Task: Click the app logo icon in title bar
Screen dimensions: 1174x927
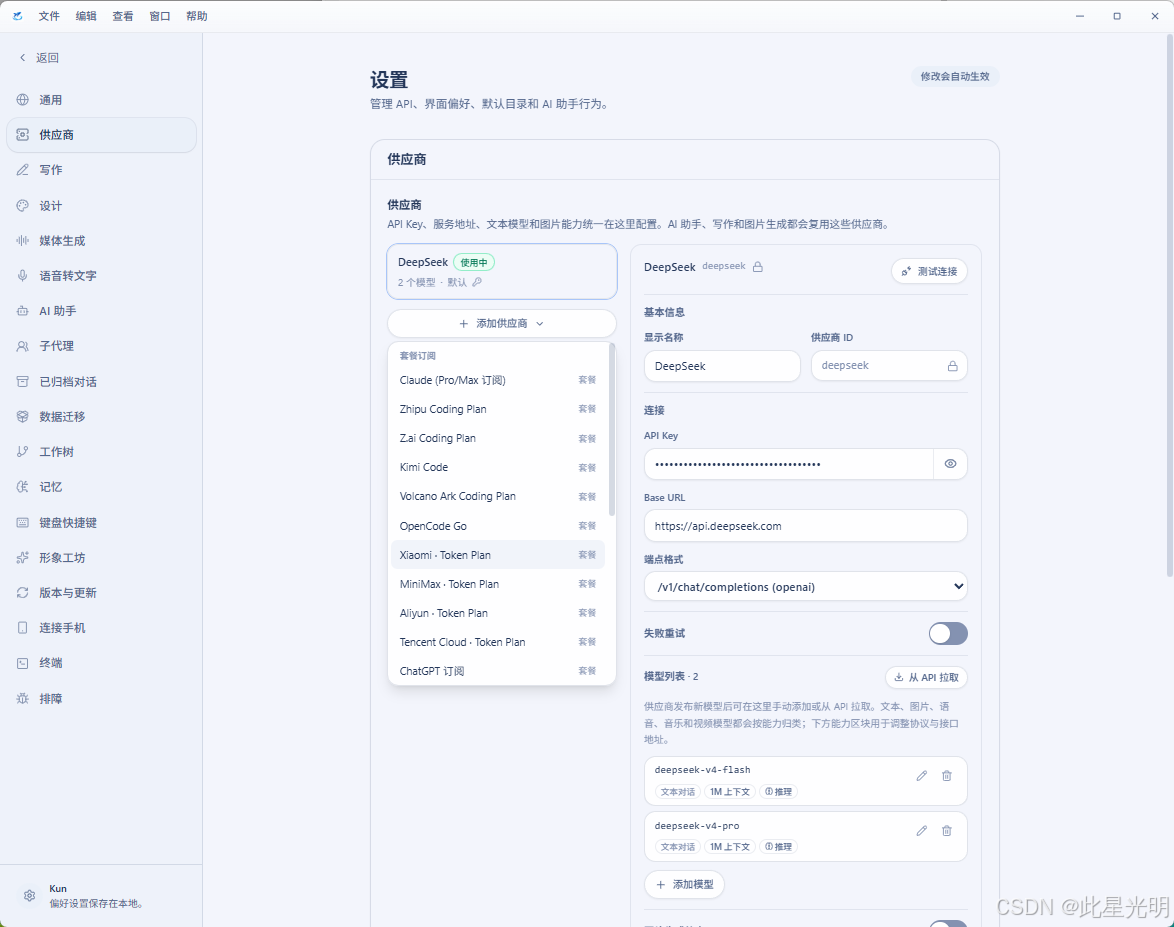Action: click(x=18, y=16)
